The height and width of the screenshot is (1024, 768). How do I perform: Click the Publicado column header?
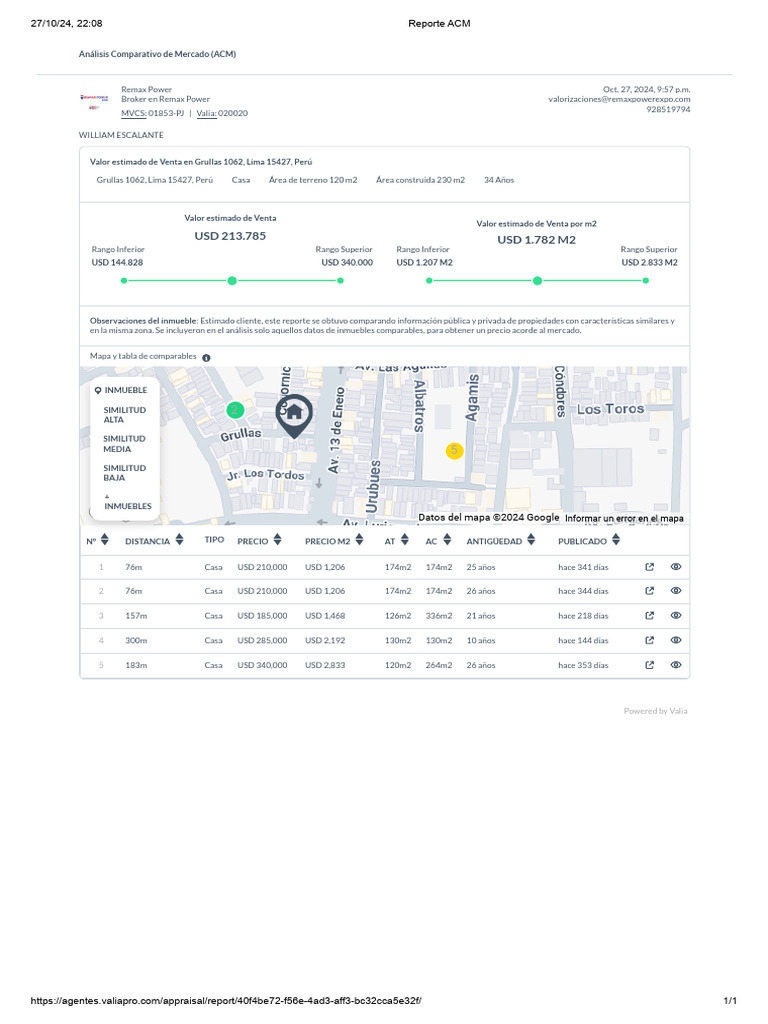pyautogui.click(x=582, y=541)
